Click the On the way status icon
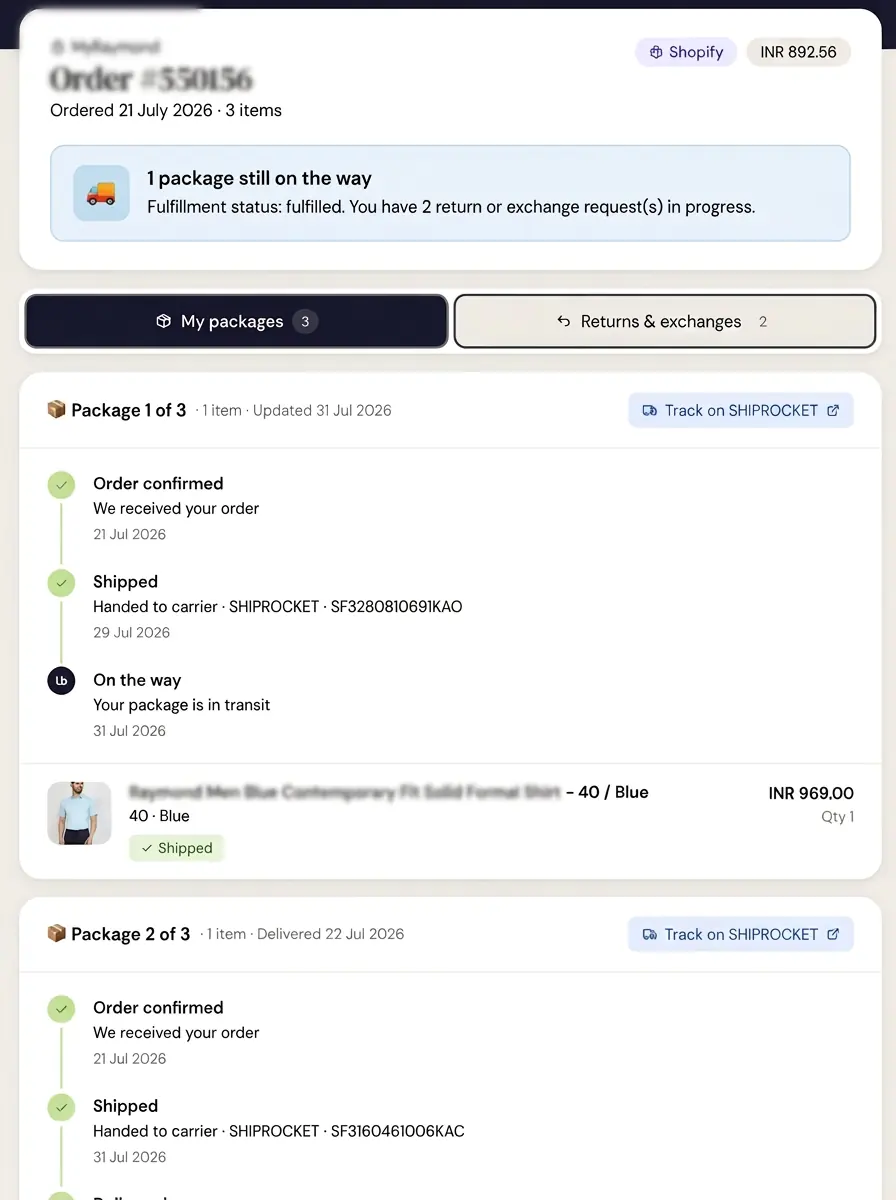 [62, 681]
